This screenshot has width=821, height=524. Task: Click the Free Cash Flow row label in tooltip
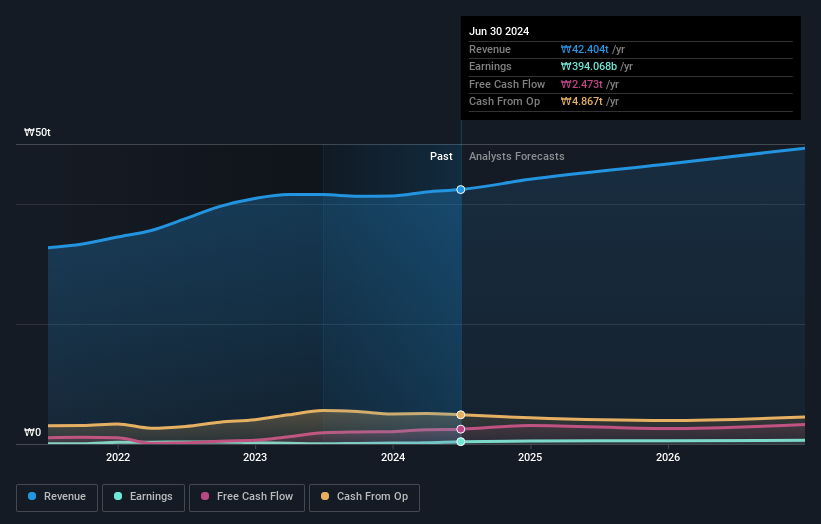pos(507,84)
